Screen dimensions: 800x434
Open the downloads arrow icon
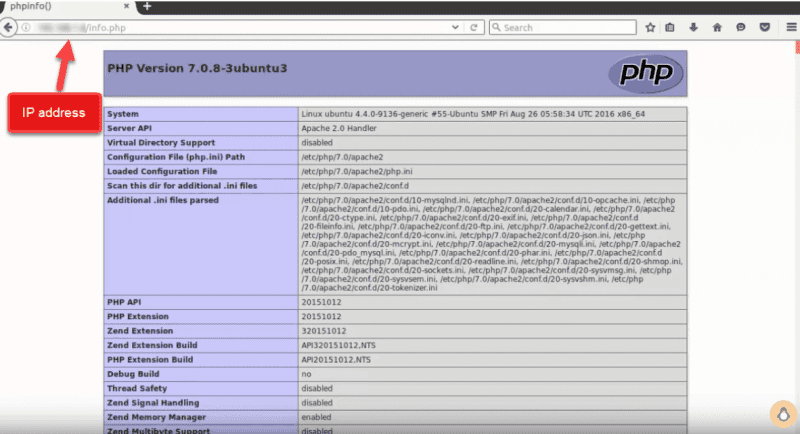[x=694, y=28]
